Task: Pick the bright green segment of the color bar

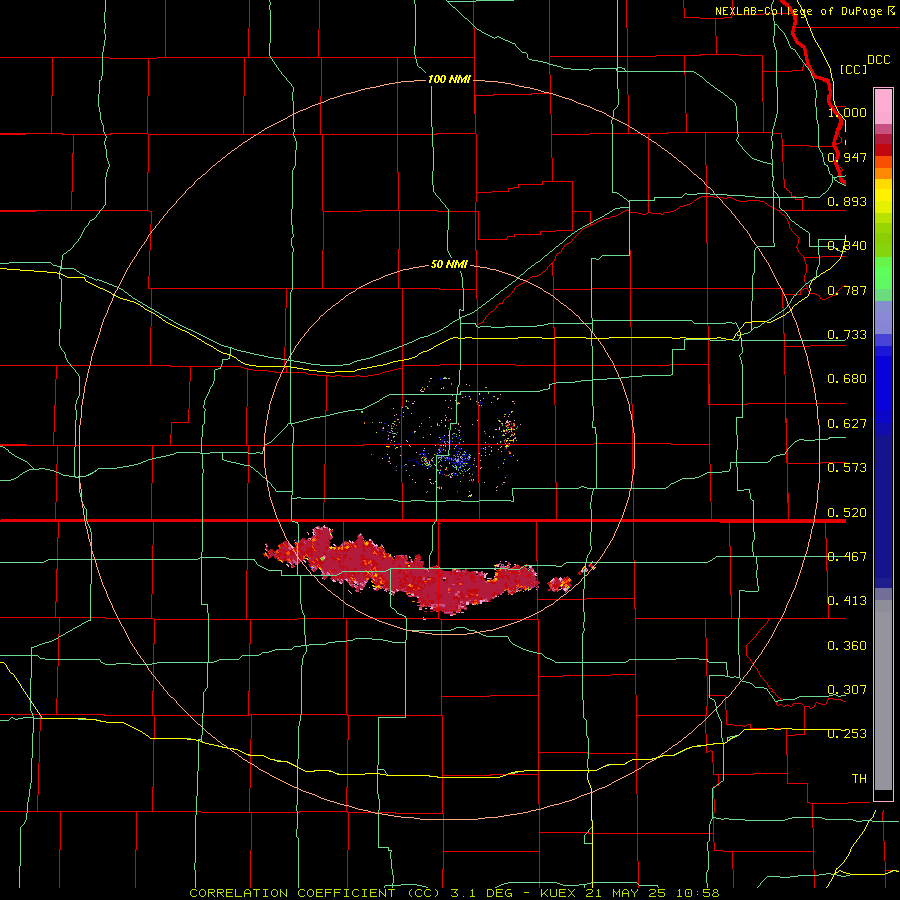Action: (883, 273)
